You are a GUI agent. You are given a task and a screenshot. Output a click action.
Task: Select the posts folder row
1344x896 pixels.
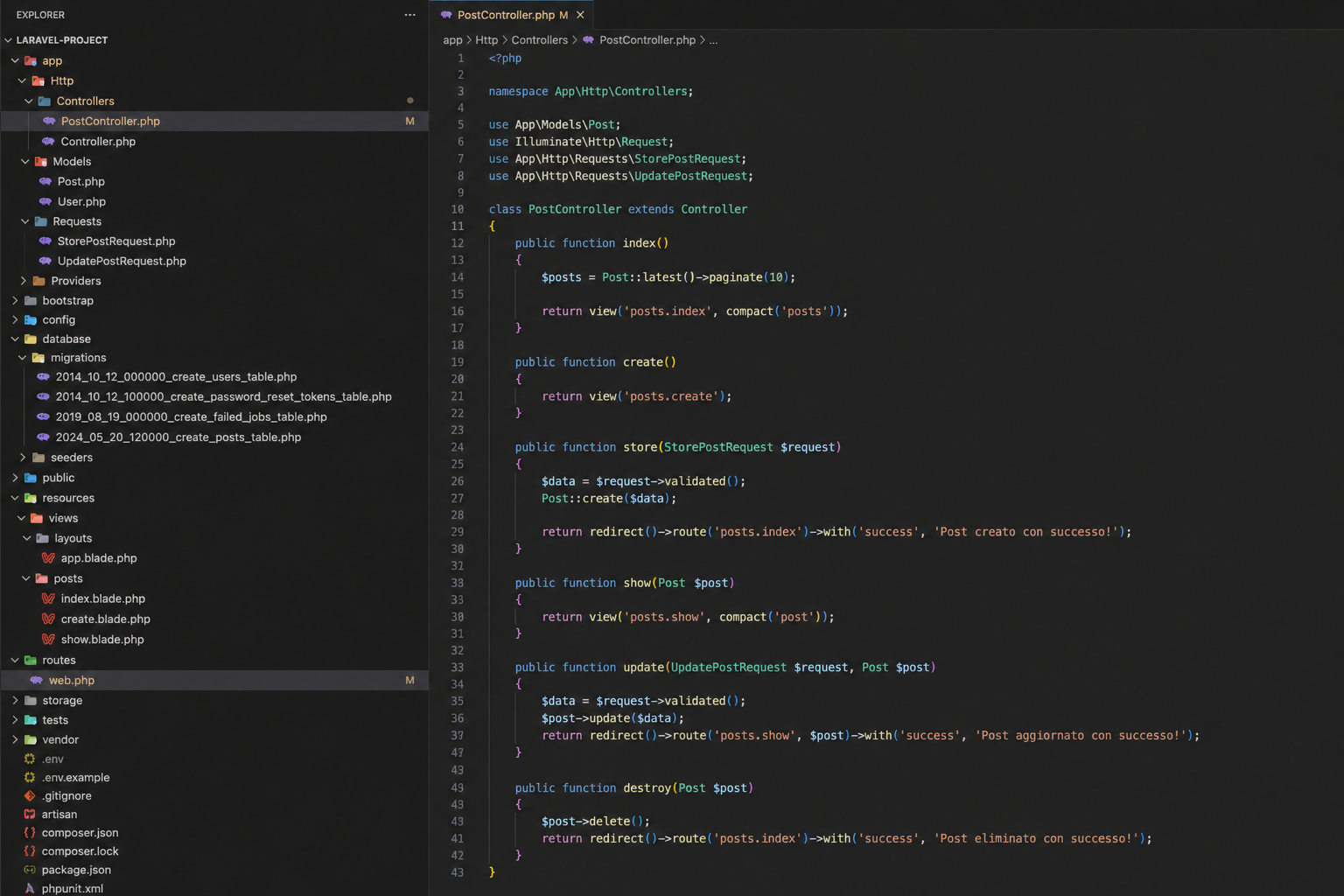(x=214, y=578)
